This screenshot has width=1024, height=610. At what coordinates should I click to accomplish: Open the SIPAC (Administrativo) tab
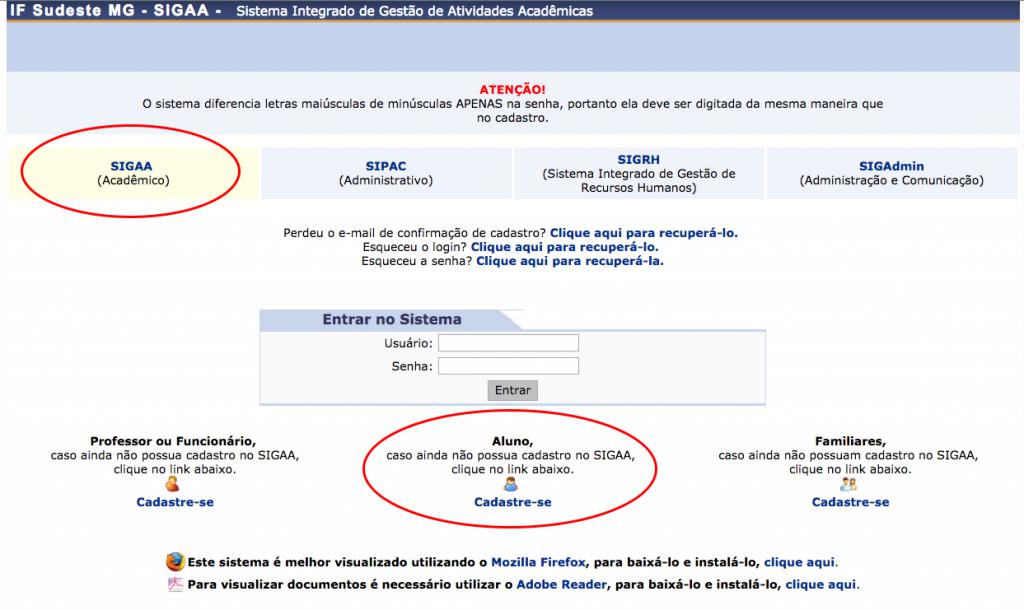click(386, 173)
